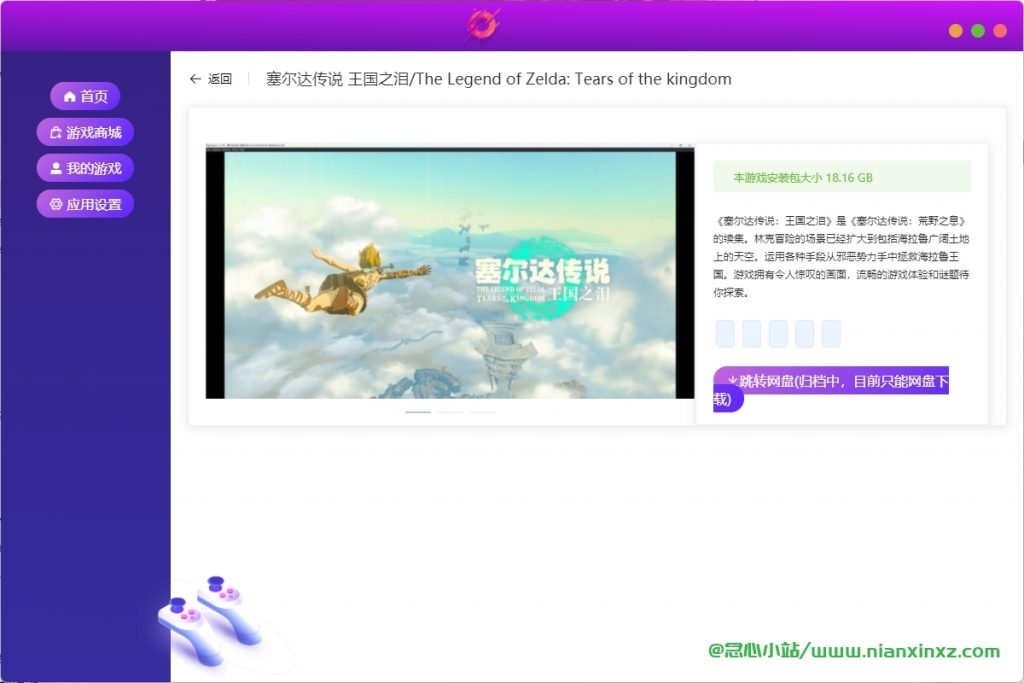Viewport: 1024px width, 683px height.
Task: Click the game controller illustration
Action: [210, 620]
